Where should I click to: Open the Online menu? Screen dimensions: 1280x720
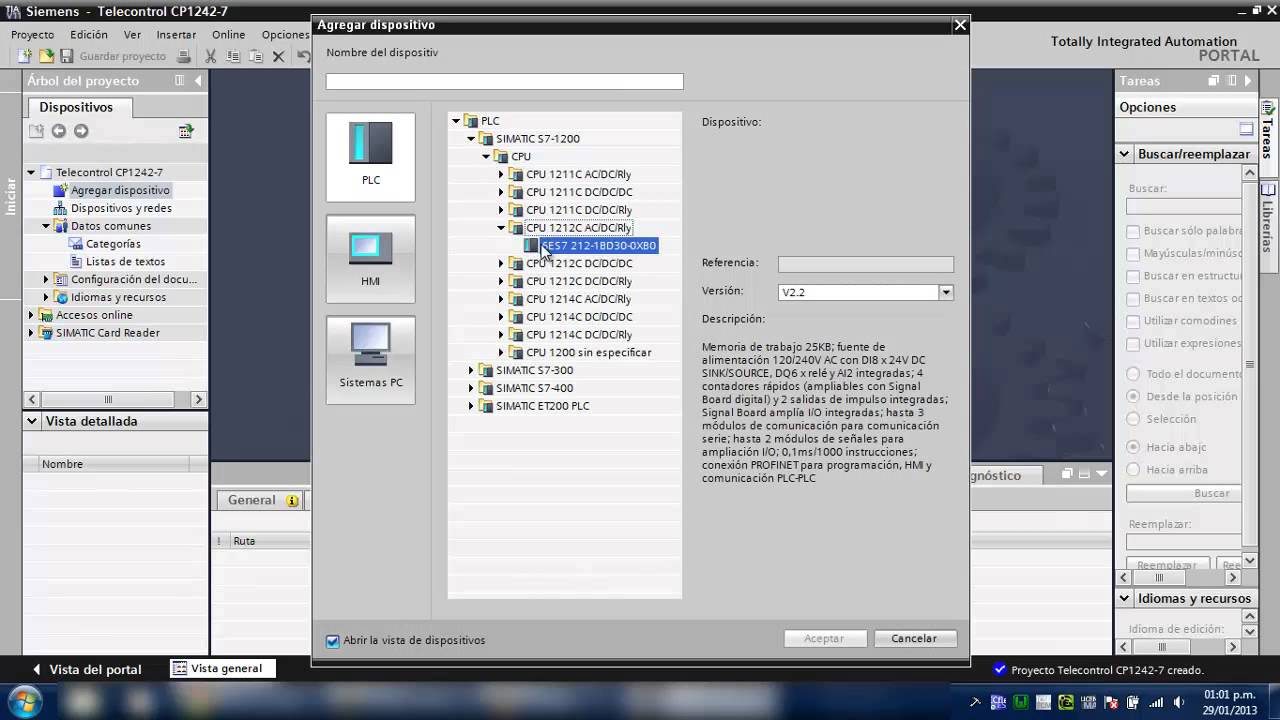coord(228,34)
